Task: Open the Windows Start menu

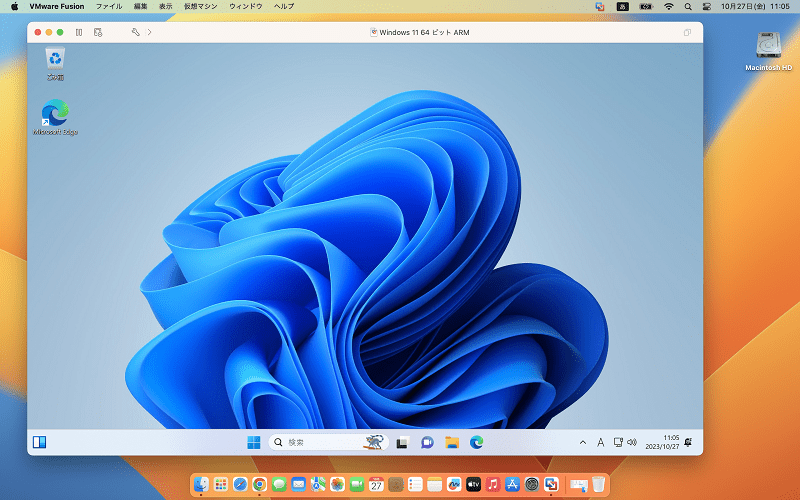Action: 254,442
